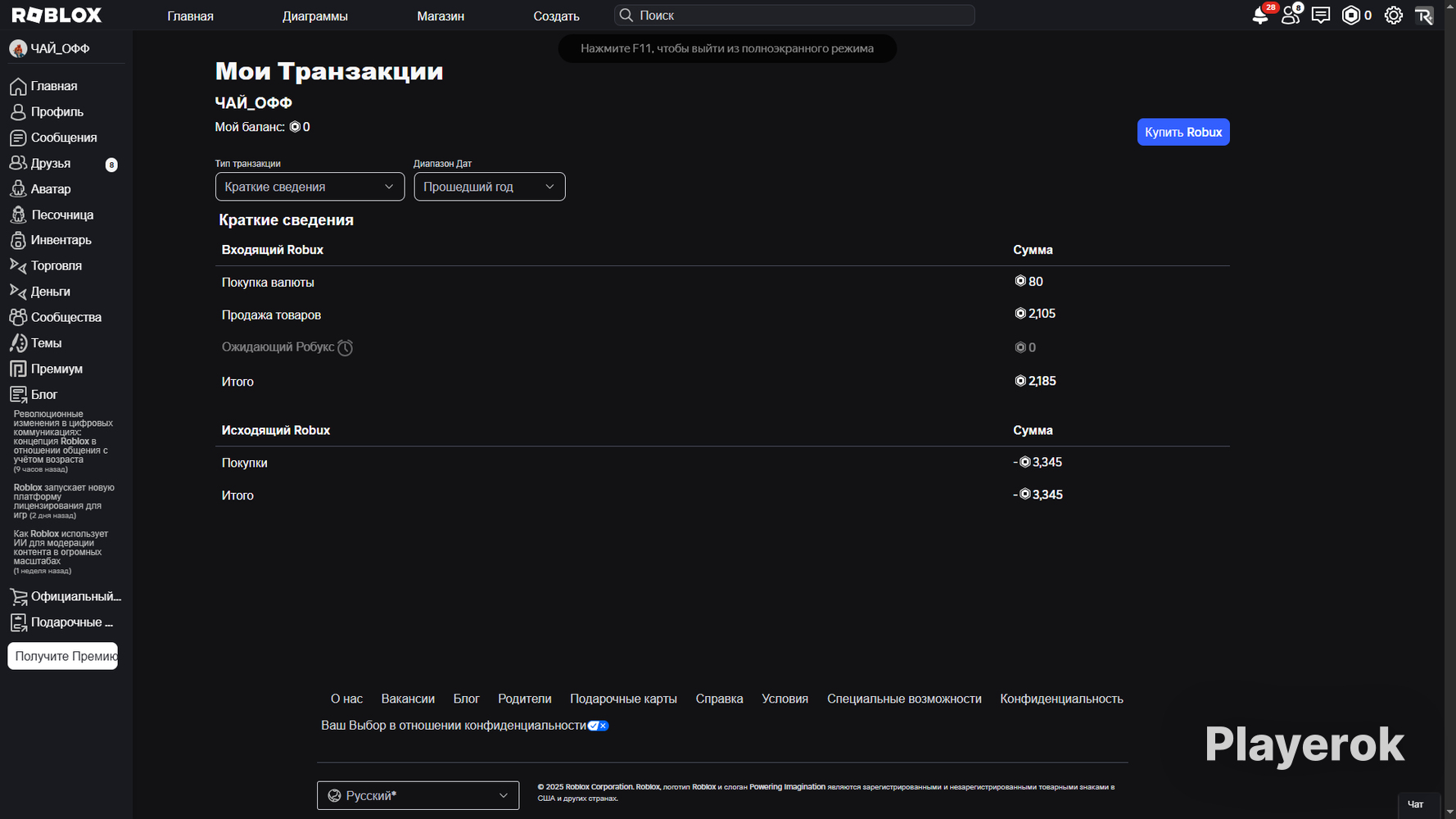Click the Инвентарь icon in sidebar
Viewport: 1456px width, 819px height.
(x=18, y=240)
